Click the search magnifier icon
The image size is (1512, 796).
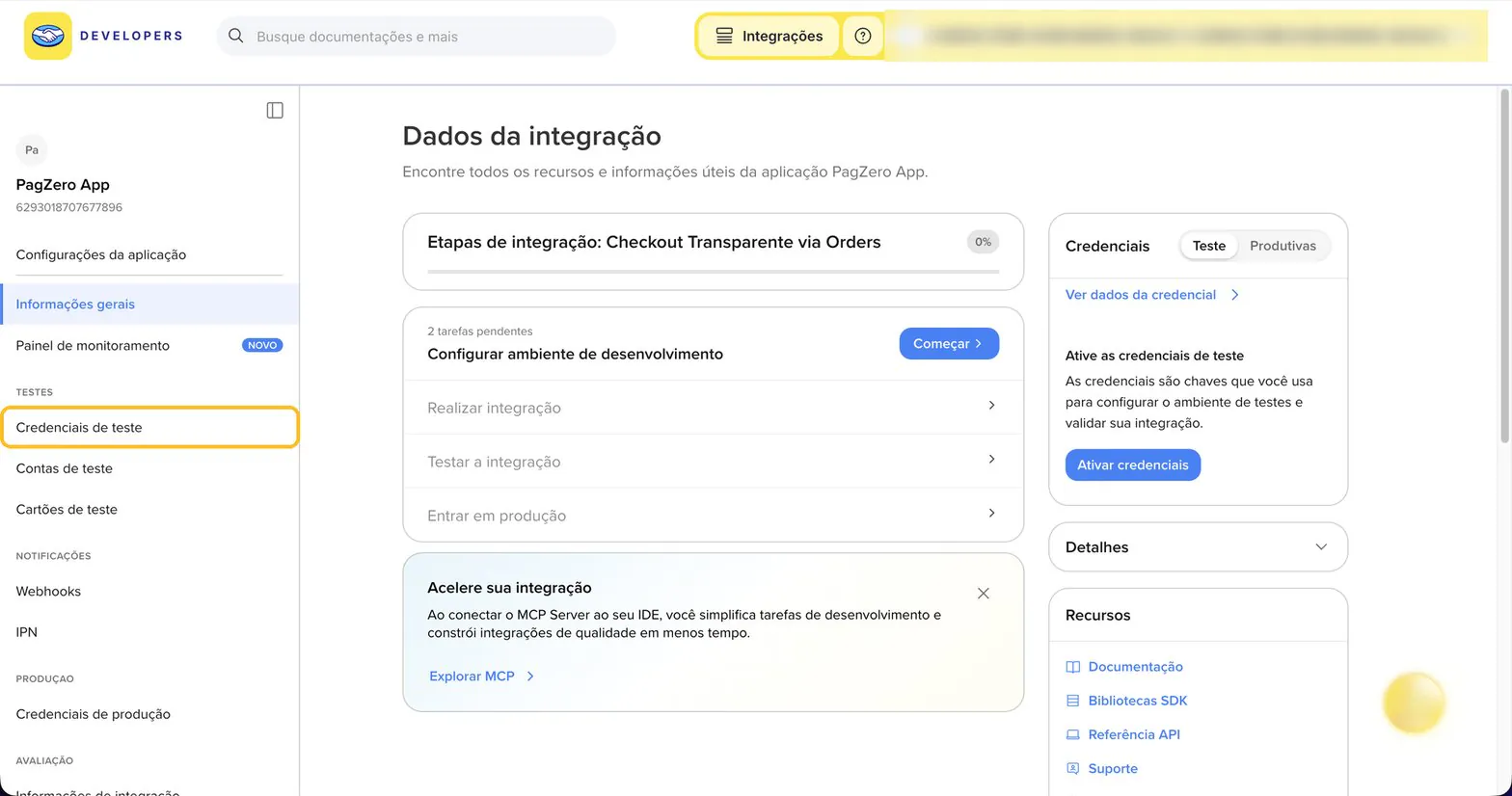coord(235,36)
